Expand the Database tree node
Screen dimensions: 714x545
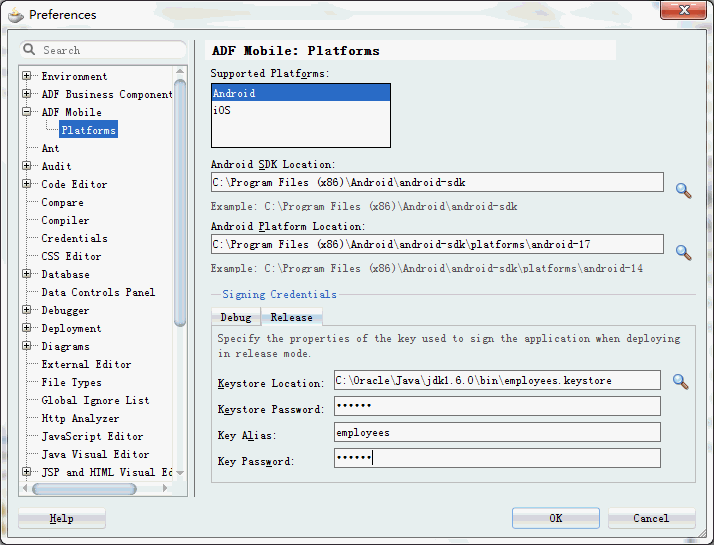click(x=26, y=274)
